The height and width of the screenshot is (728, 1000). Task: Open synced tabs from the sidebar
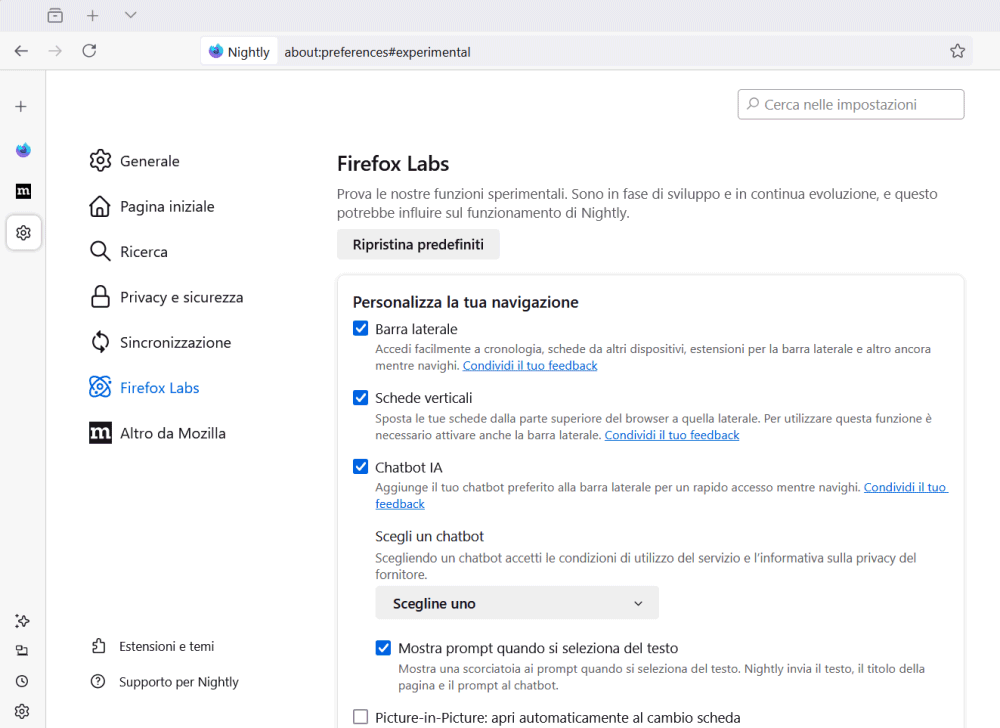(22, 651)
